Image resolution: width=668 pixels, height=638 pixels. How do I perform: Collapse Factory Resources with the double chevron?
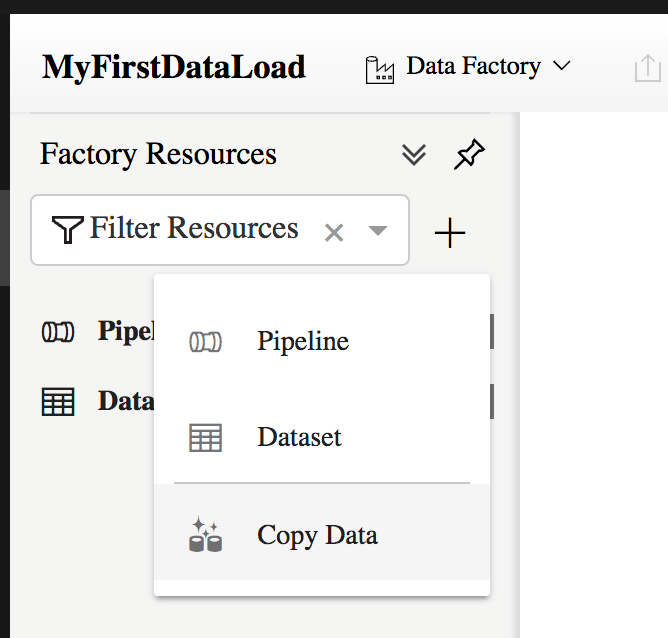414,155
